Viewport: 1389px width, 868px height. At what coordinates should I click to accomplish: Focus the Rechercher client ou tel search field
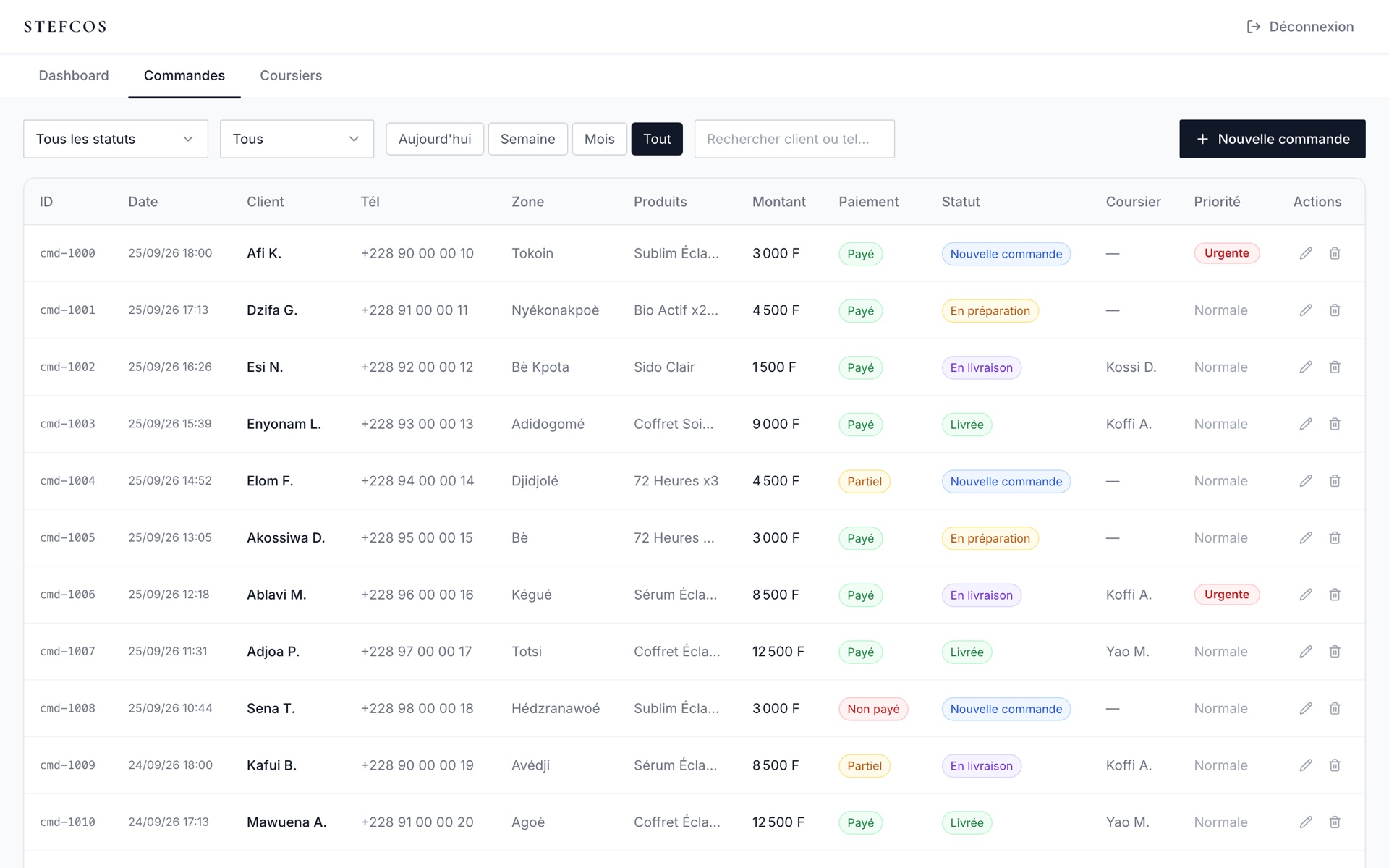tap(794, 139)
